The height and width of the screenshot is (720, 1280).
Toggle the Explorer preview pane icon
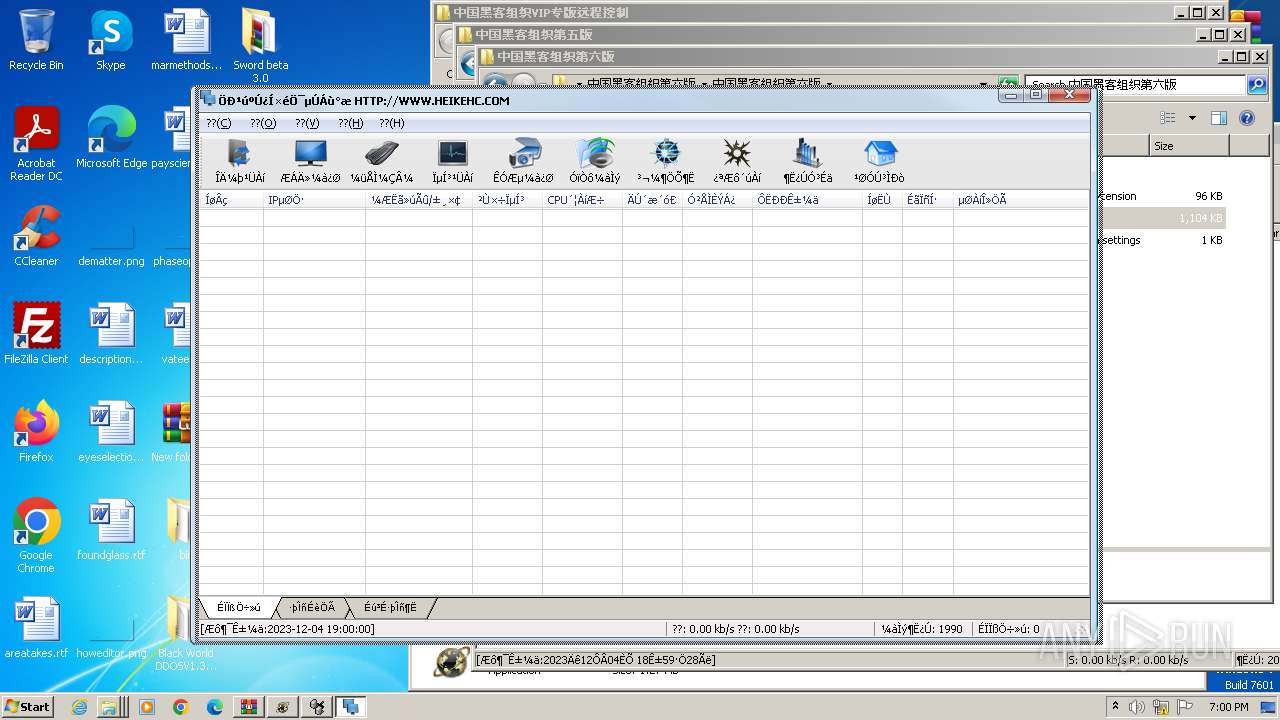click(1219, 118)
